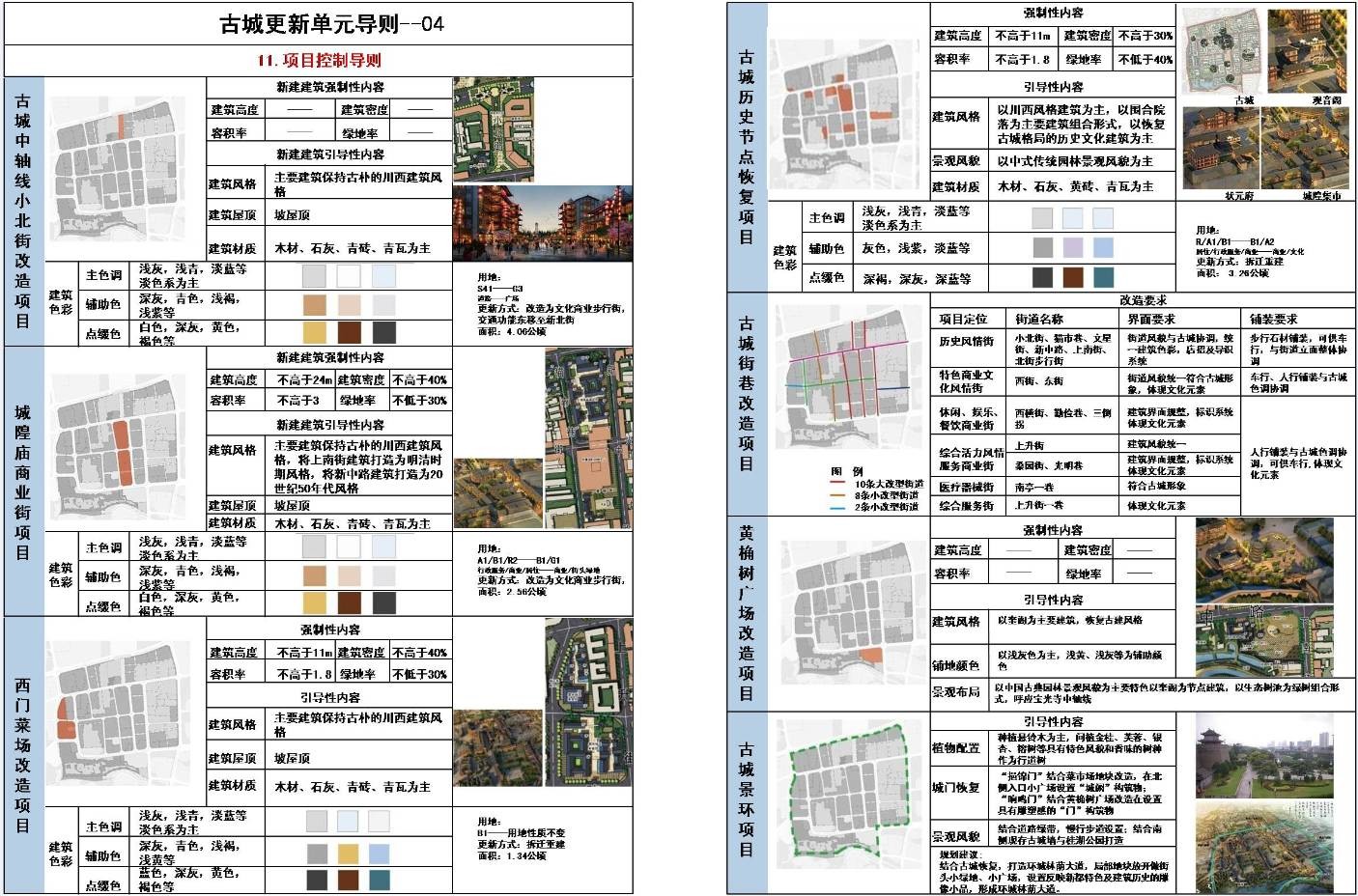
Task: Click the vertical label 古城景环项目
Action: [x=746, y=799]
